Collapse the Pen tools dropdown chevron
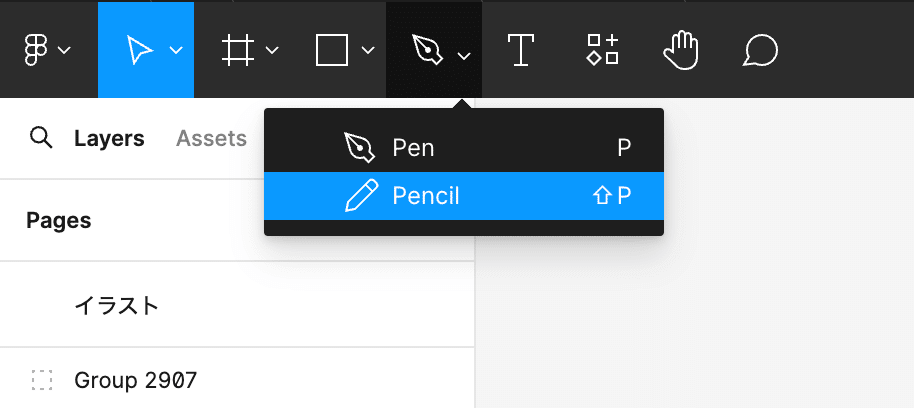The width and height of the screenshot is (914, 408). point(464,56)
